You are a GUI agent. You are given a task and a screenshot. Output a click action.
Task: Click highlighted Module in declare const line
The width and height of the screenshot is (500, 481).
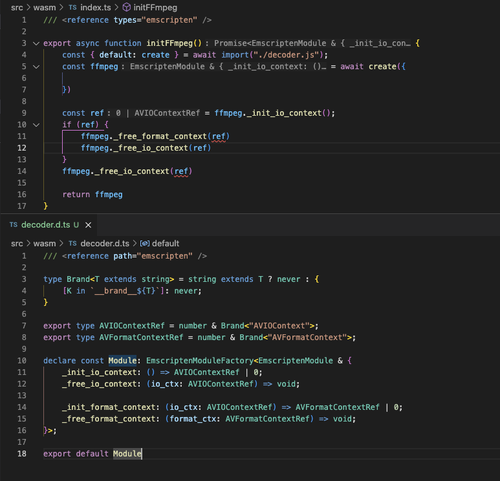click(x=122, y=361)
